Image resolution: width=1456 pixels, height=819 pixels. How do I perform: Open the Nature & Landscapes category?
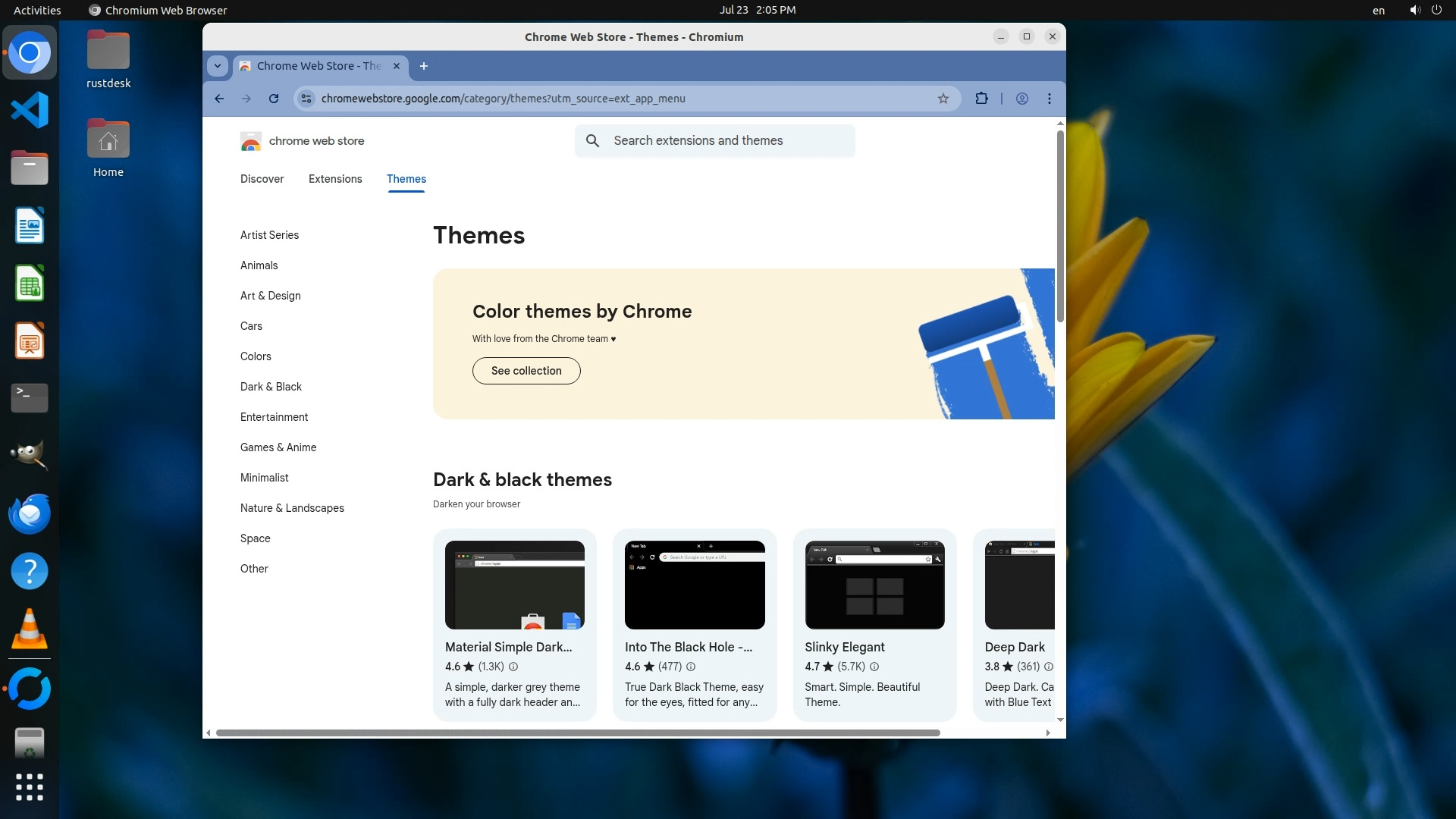pos(292,508)
